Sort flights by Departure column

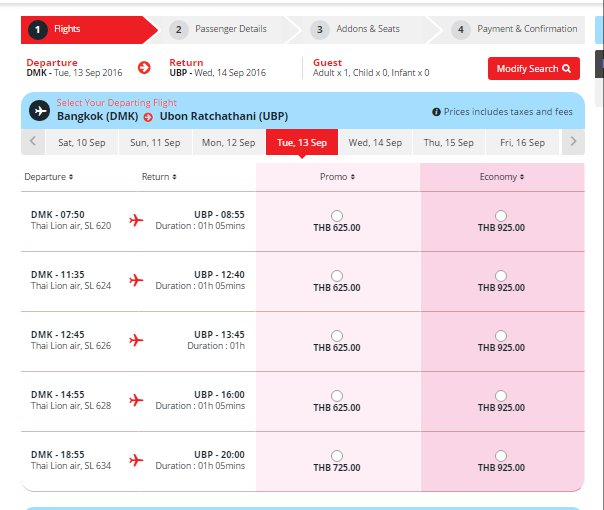pyautogui.click(x=49, y=177)
